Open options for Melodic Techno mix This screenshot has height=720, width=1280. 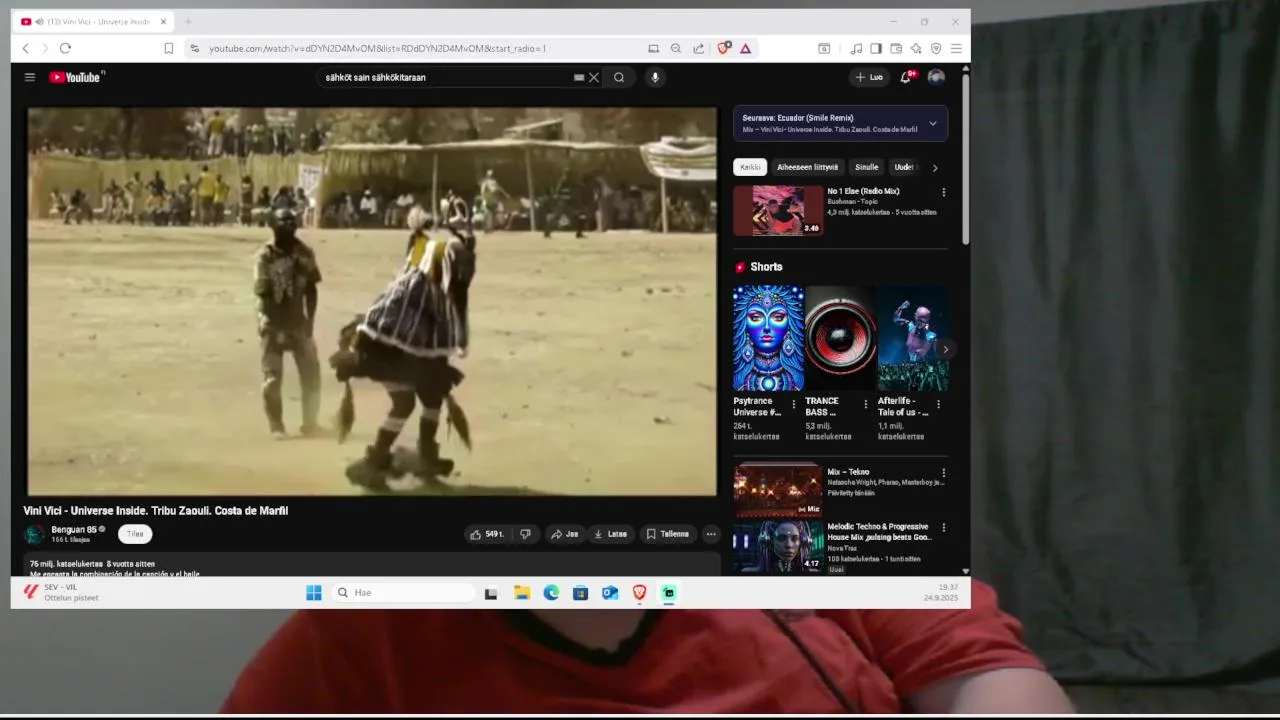[x=943, y=527]
